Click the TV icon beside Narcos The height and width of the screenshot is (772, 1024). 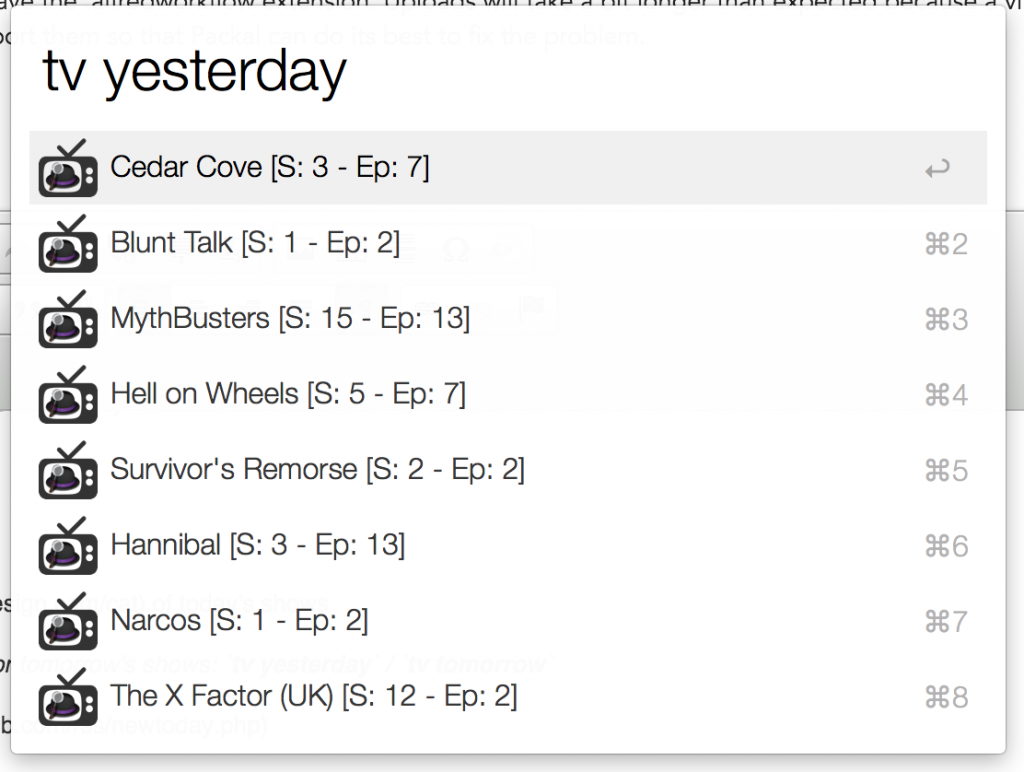point(68,621)
